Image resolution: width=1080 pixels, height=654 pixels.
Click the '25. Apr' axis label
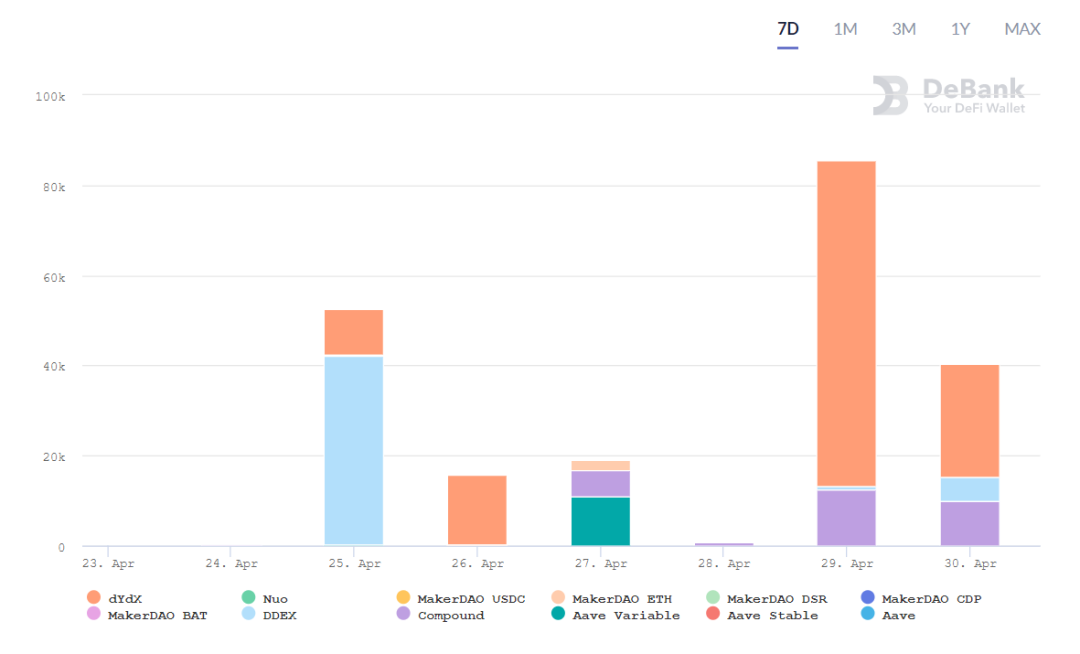[354, 563]
